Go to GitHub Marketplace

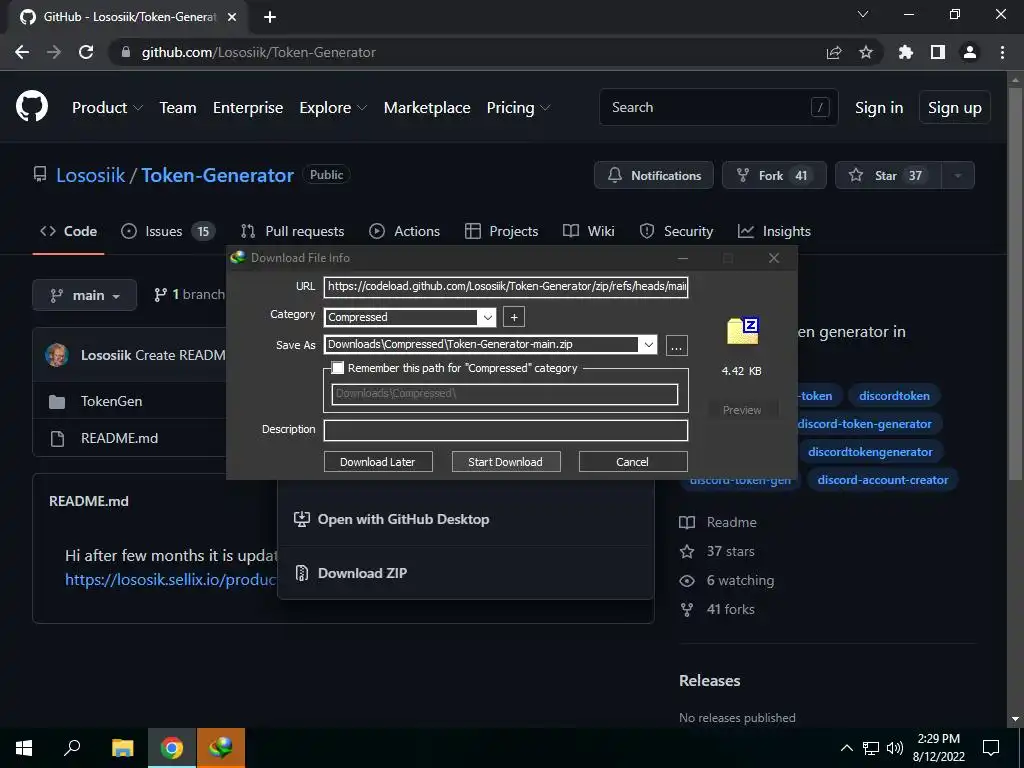pyautogui.click(x=427, y=108)
